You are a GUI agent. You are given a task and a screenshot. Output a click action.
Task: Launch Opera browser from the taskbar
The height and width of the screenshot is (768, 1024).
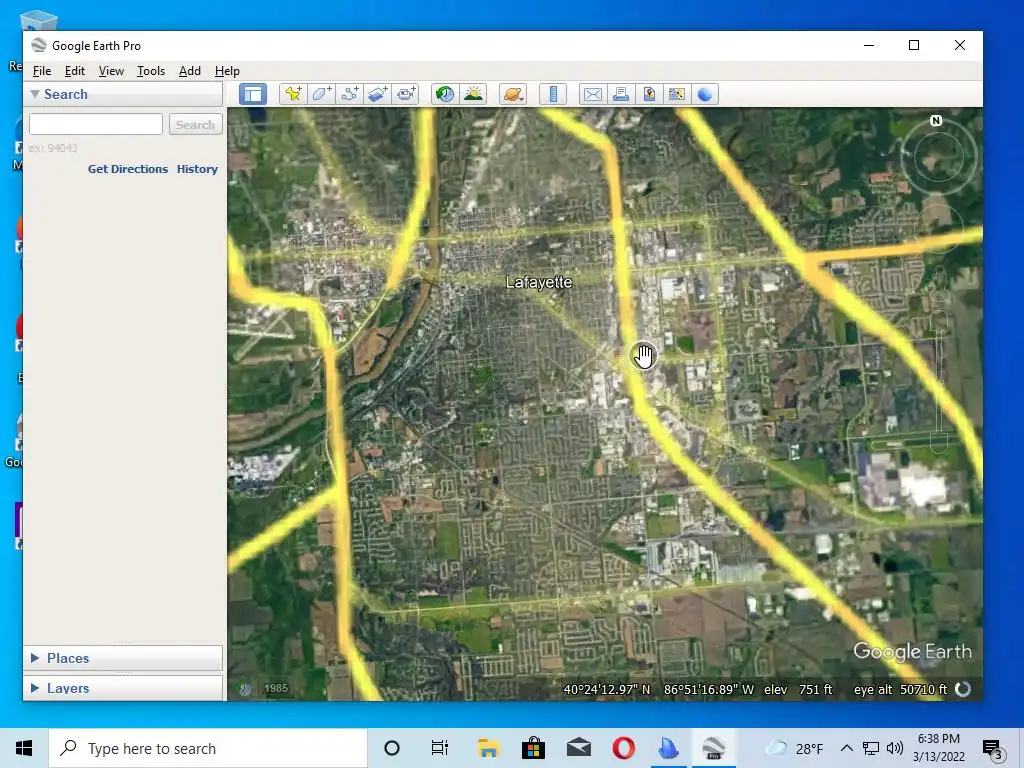pyautogui.click(x=624, y=748)
